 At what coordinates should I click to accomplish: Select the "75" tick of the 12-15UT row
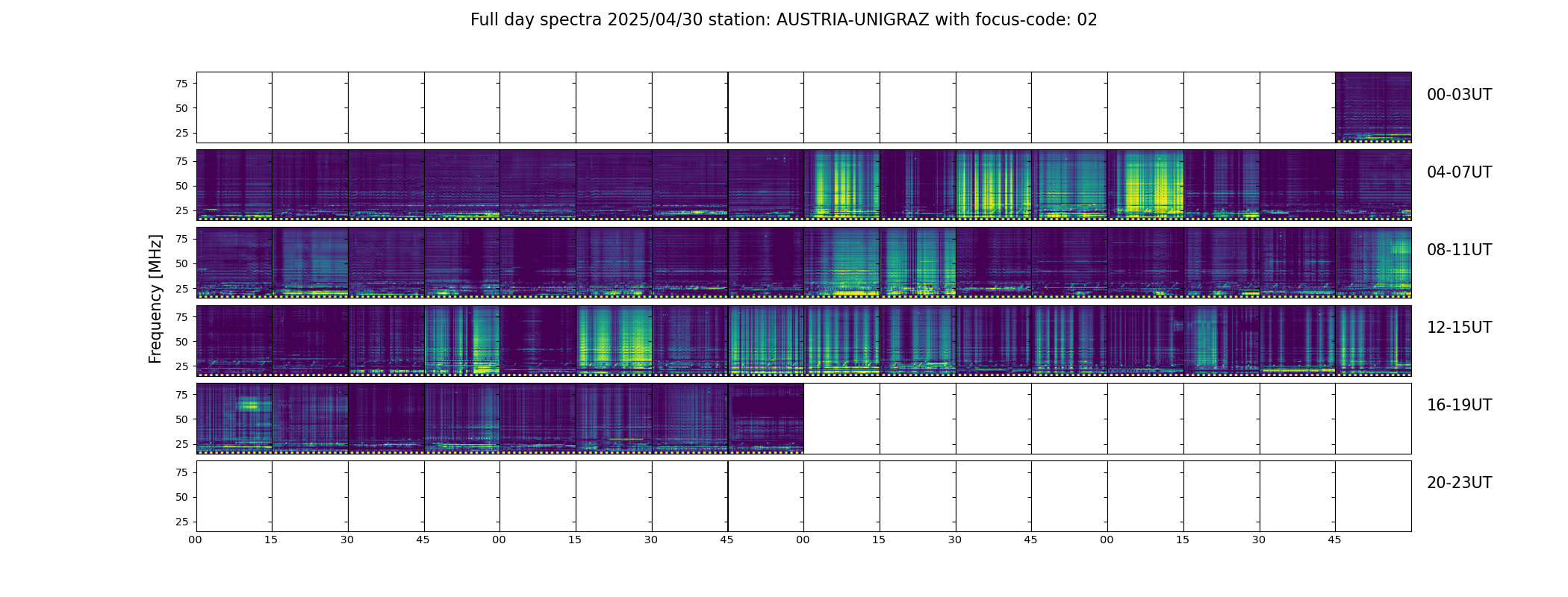coord(181,316)
